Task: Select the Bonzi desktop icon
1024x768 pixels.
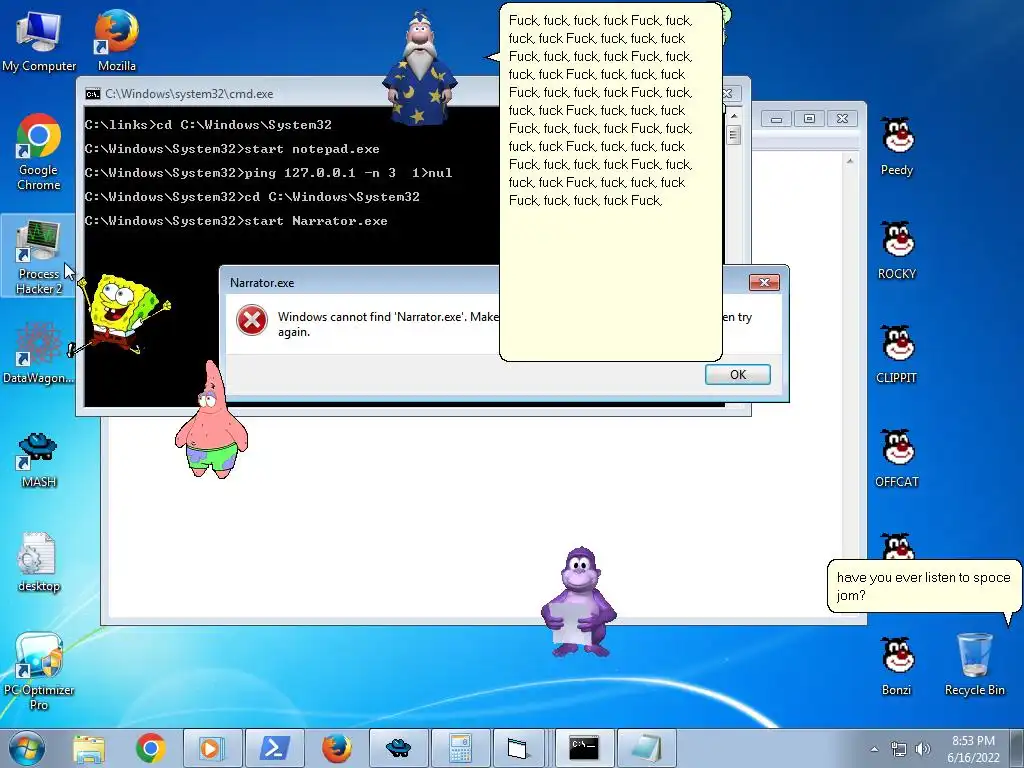Action: (x=897, y=666)
